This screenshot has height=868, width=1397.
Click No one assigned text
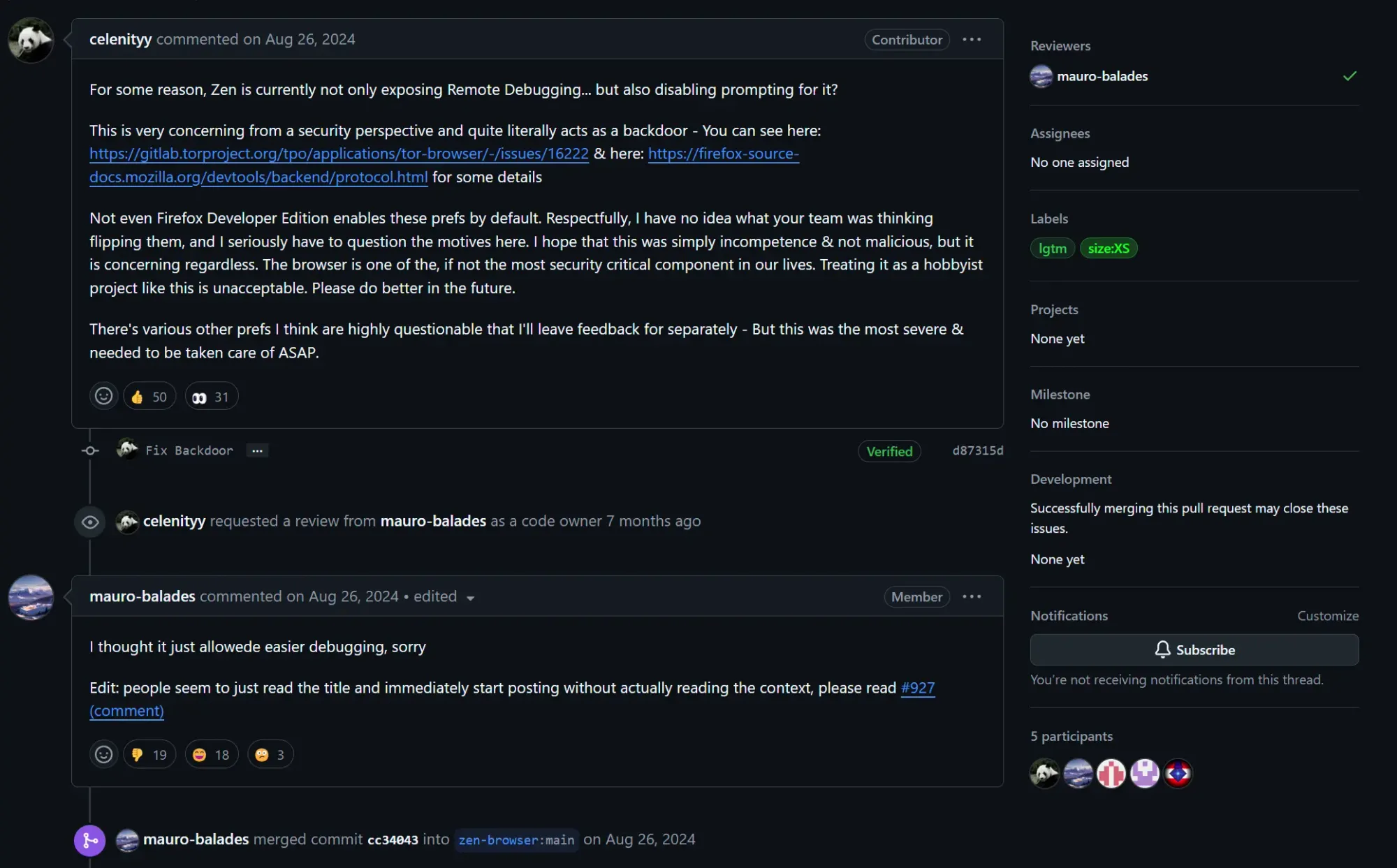pyautogui.click(x=1080, y=162)
